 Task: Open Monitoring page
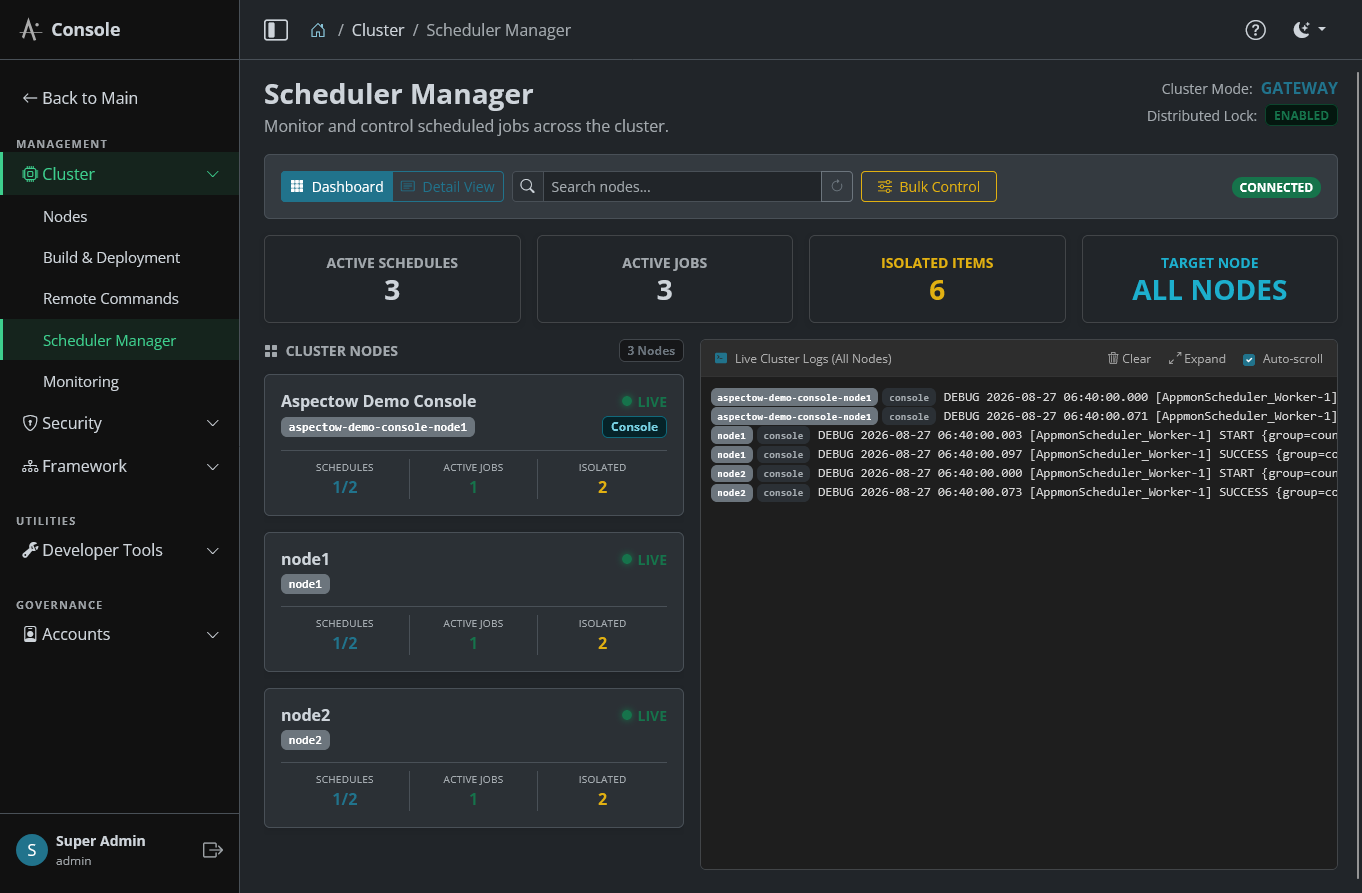point(81,381)
